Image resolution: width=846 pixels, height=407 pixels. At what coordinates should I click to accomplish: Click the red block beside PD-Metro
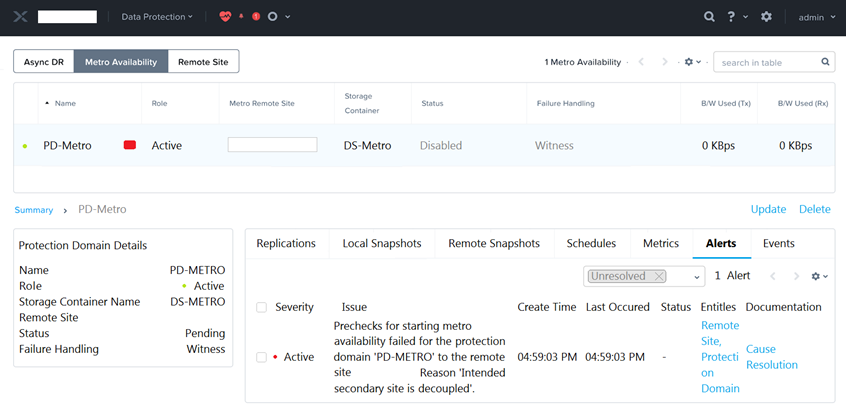[129, 145]
